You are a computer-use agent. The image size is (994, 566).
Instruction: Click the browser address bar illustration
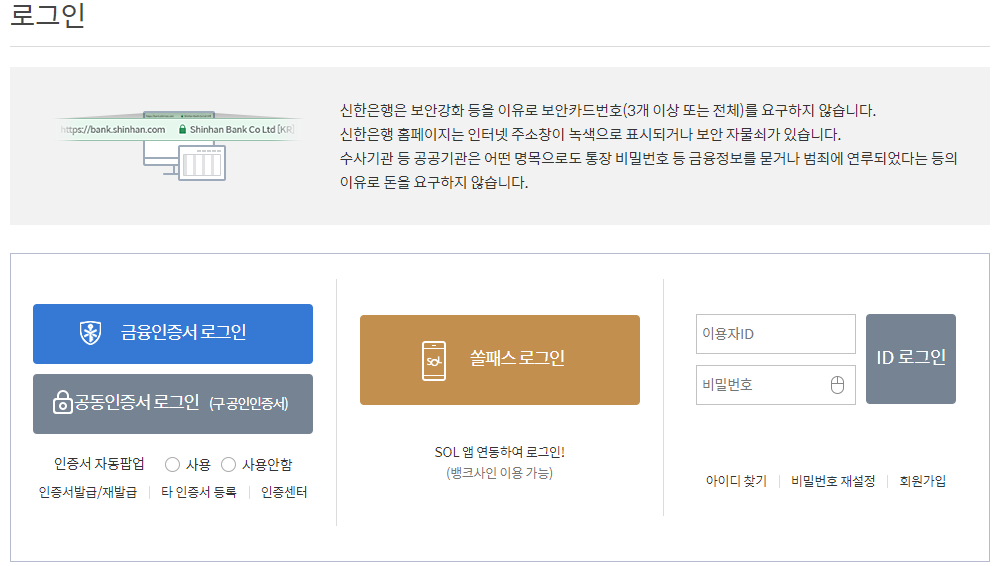click(178, 129)
